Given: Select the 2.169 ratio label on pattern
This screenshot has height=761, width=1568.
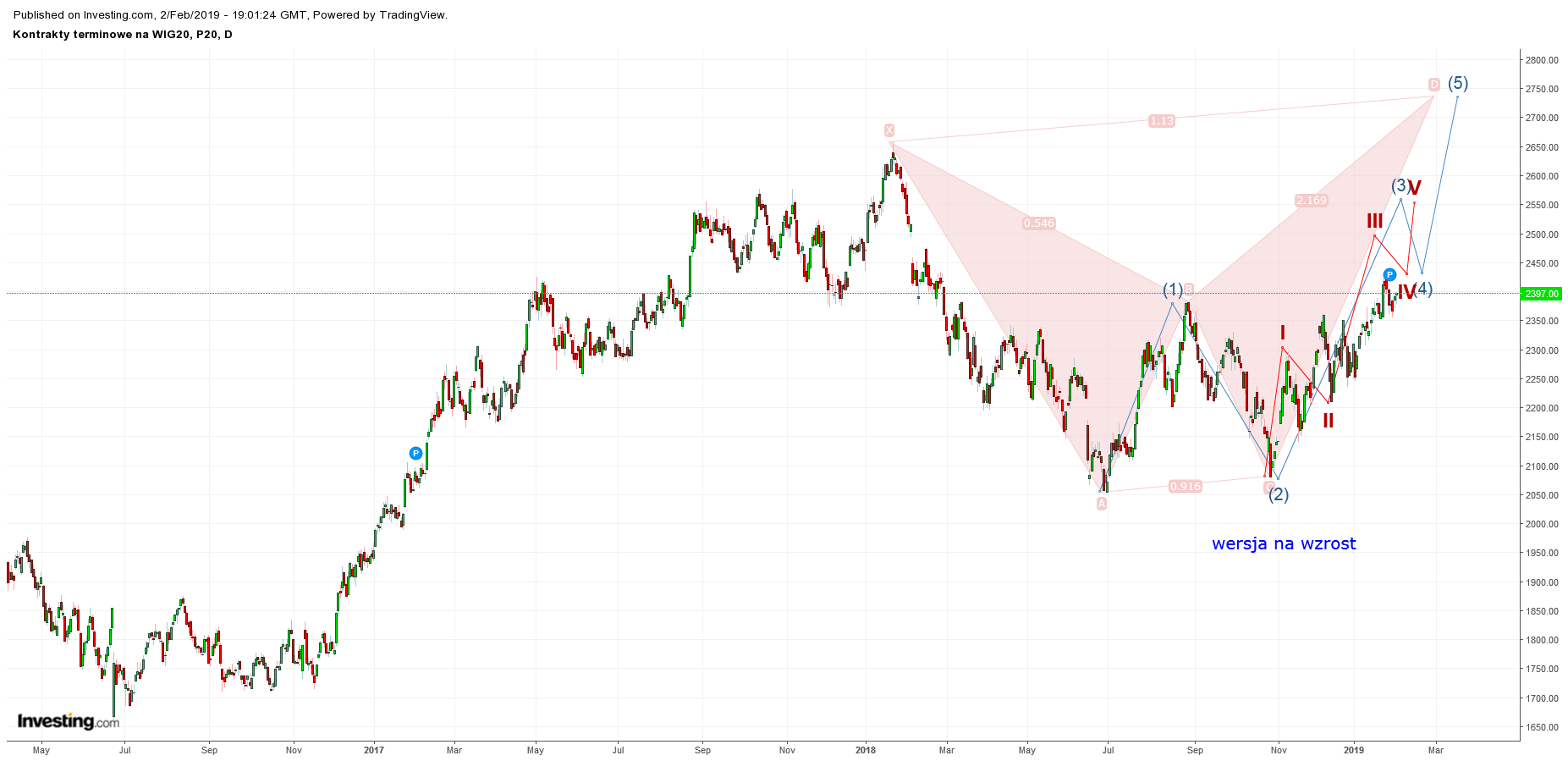Looking at the screenshot, I should click(1312, 201).
